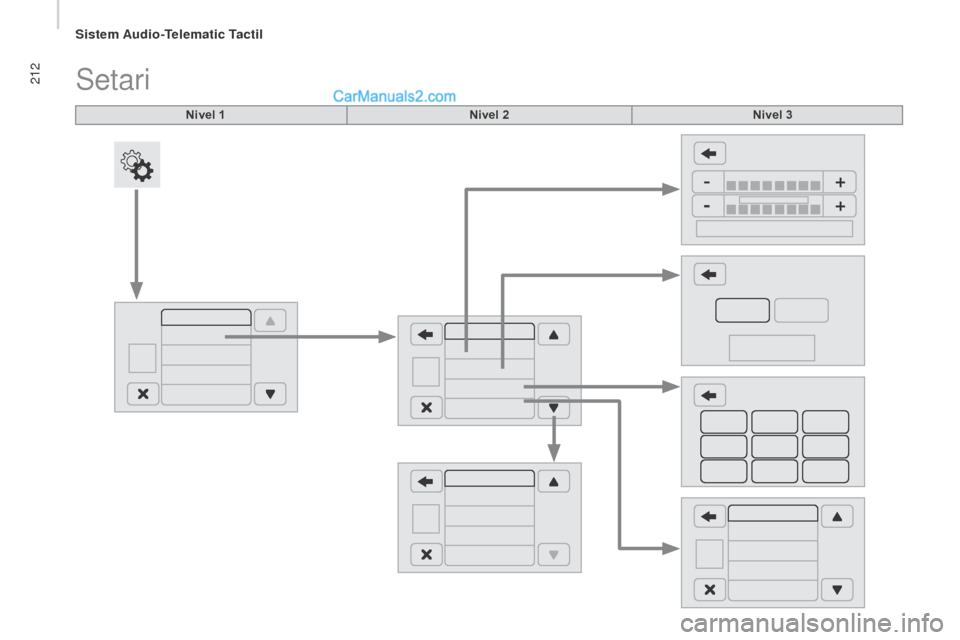Open the CarManuals2.com link

[x=394, y=96]
